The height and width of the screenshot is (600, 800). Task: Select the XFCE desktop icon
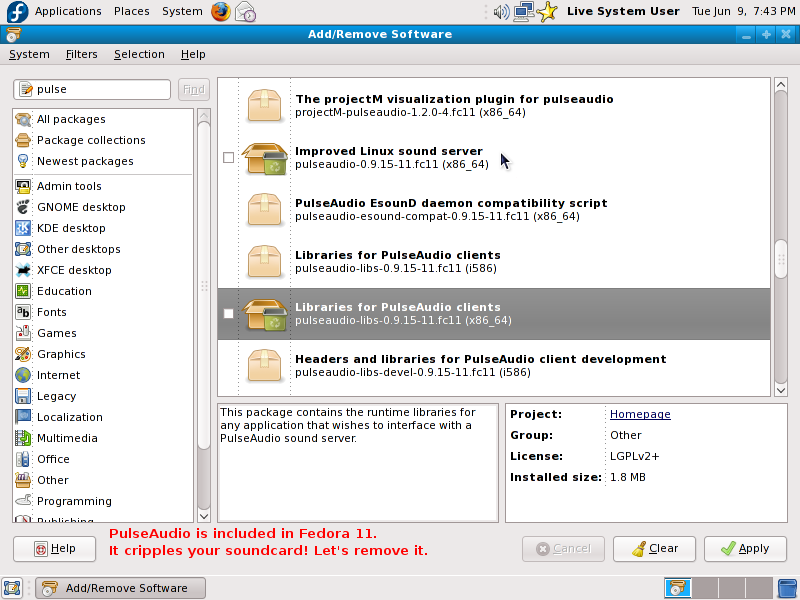point(23,269)
